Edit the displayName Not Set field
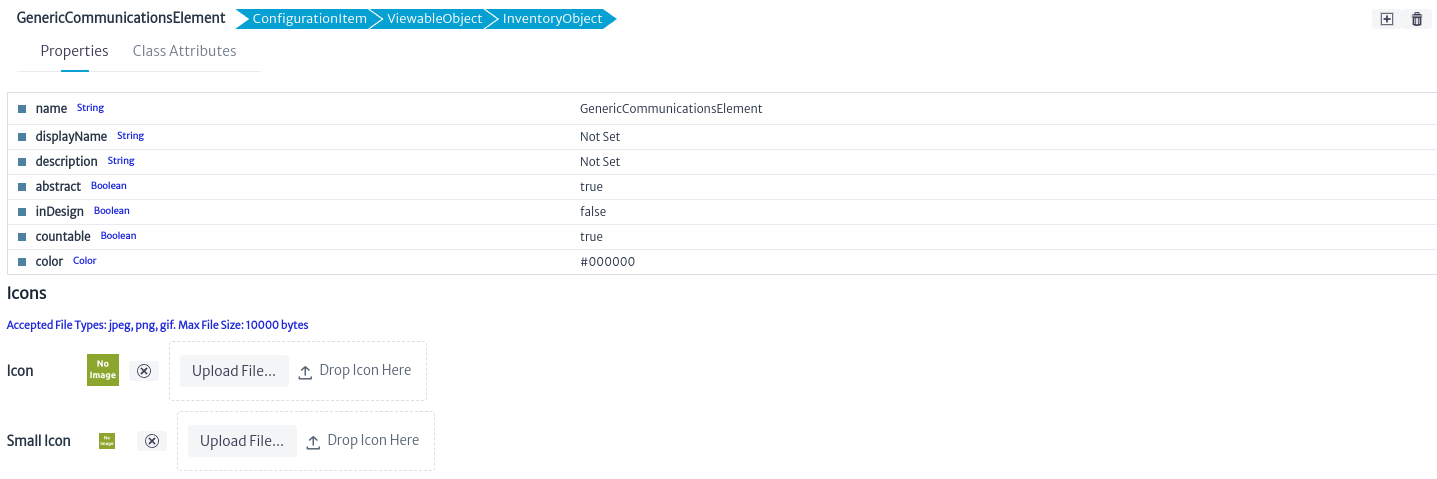The image size is (1437, 479). pyautogui.click(x=600, y=137)
